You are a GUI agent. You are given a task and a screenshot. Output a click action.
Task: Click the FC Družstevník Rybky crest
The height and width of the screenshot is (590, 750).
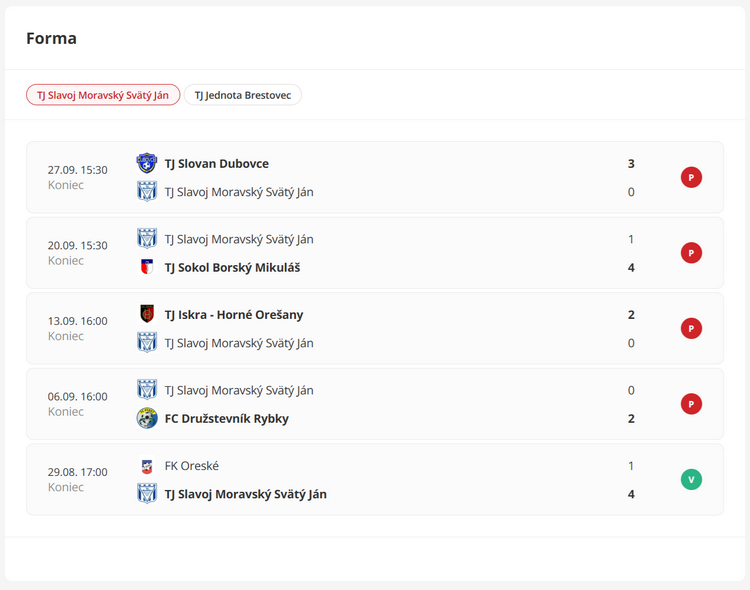tap(147, 418)
